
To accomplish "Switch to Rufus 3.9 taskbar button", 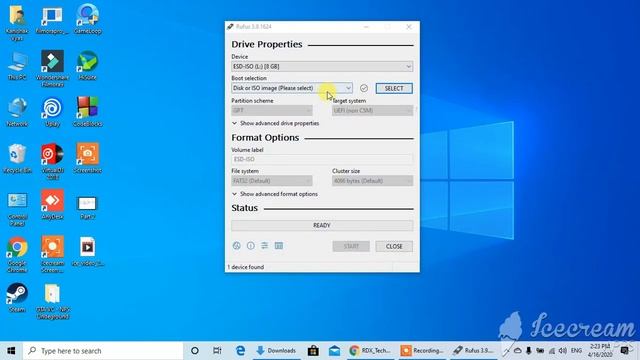I will 473,351.
